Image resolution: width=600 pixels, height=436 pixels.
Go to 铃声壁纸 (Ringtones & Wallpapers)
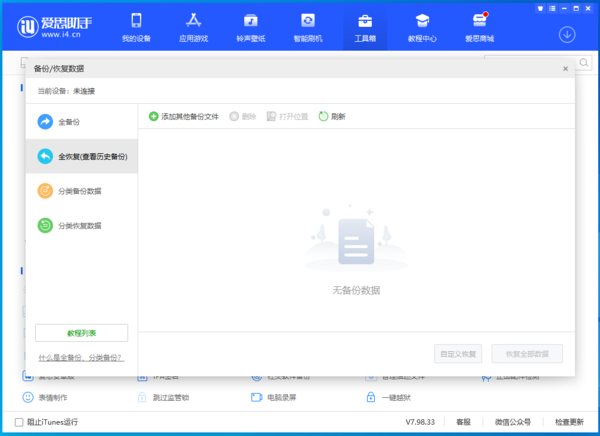click(250, 28)
